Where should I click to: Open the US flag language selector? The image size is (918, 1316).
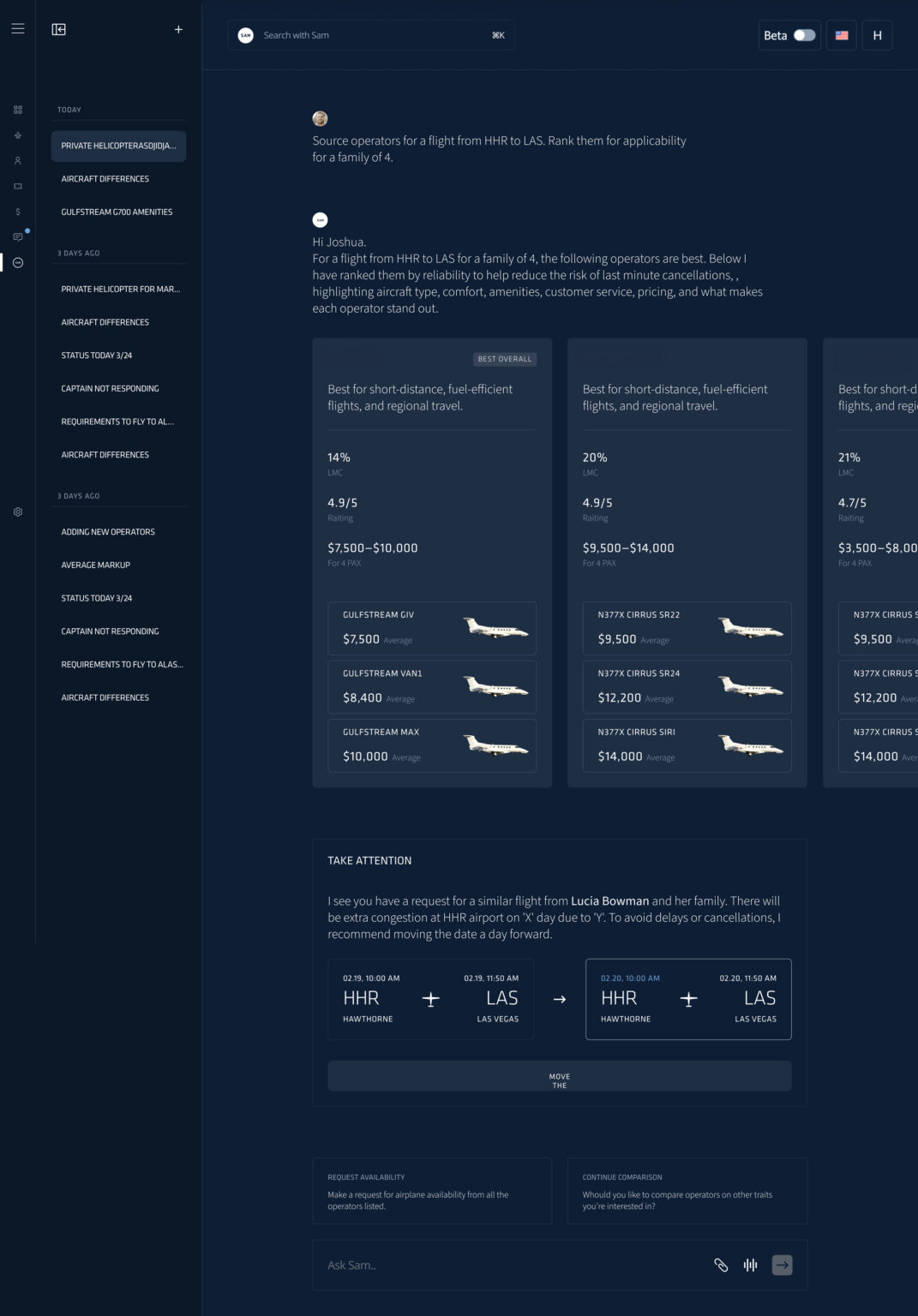tap(842, 35)
